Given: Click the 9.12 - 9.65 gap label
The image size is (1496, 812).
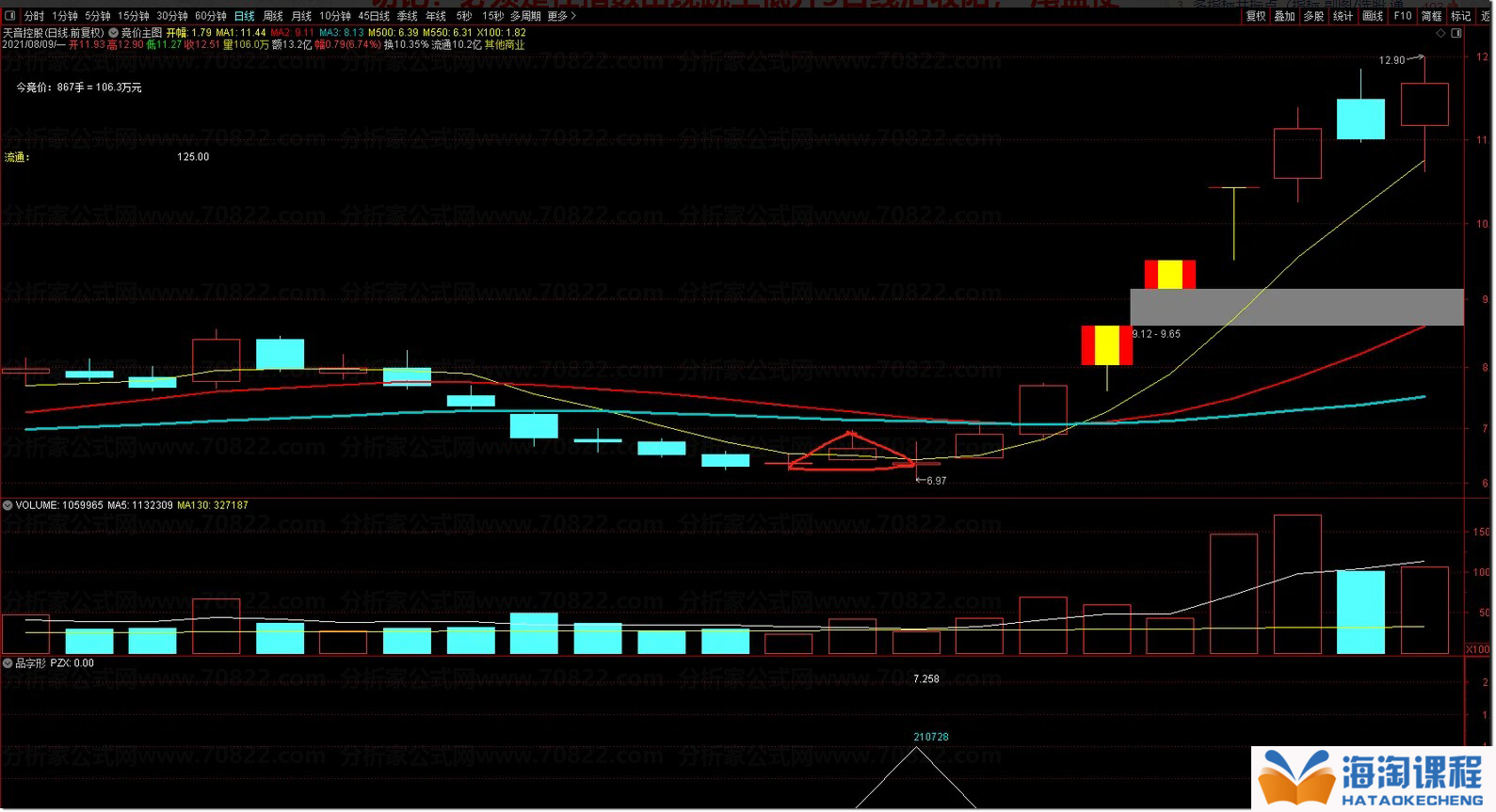Looking at the screenshot, I should (1156, 334).
